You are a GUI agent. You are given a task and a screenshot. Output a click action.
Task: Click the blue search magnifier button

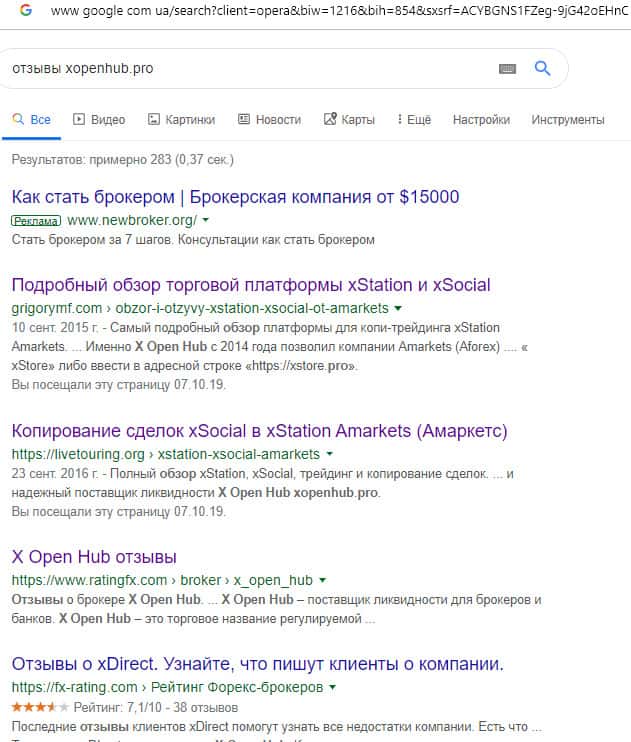click(x=542, y=69)
